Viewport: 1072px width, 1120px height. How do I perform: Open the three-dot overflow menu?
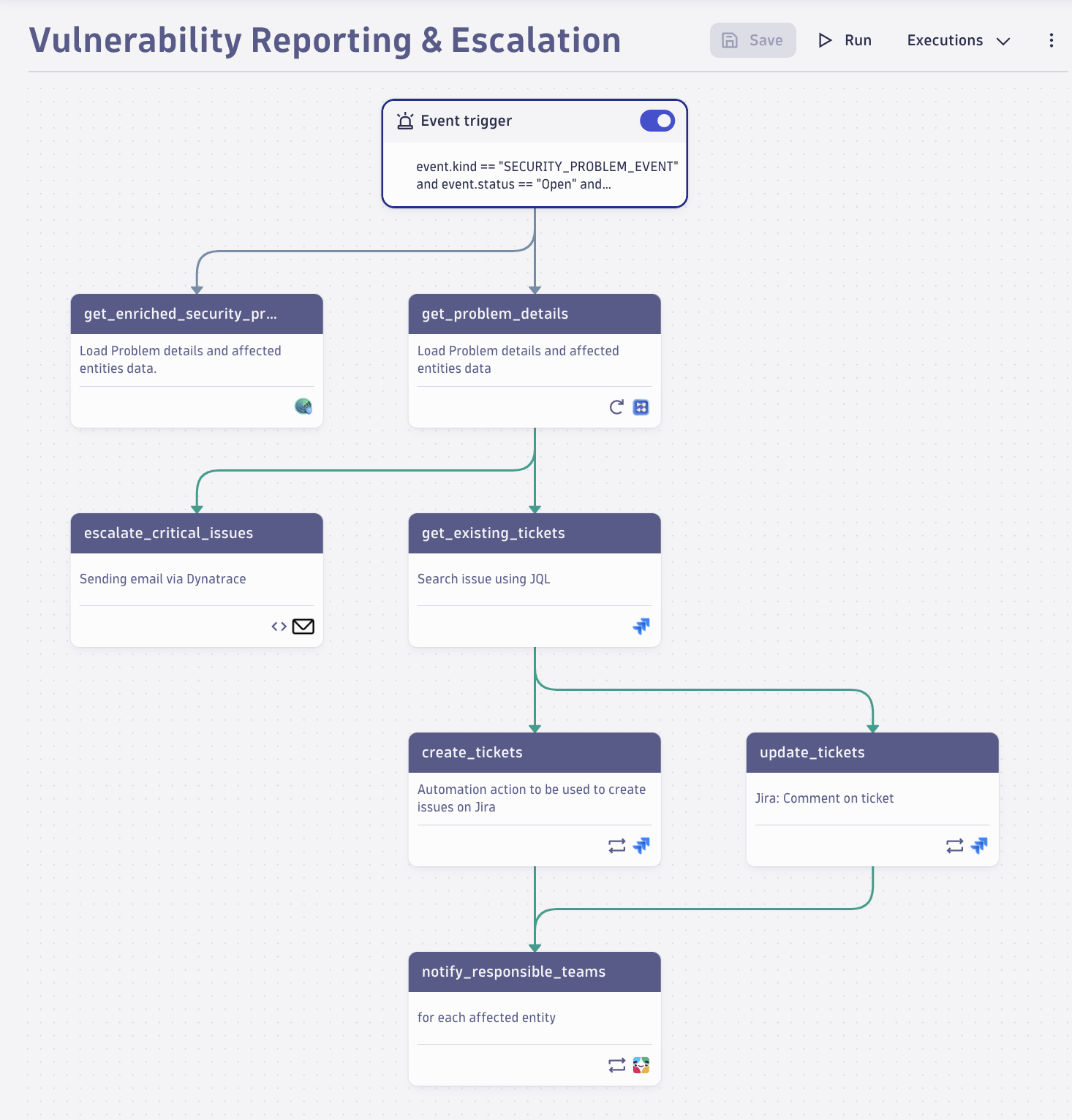pyautogui.click(x=1051, y=40)
